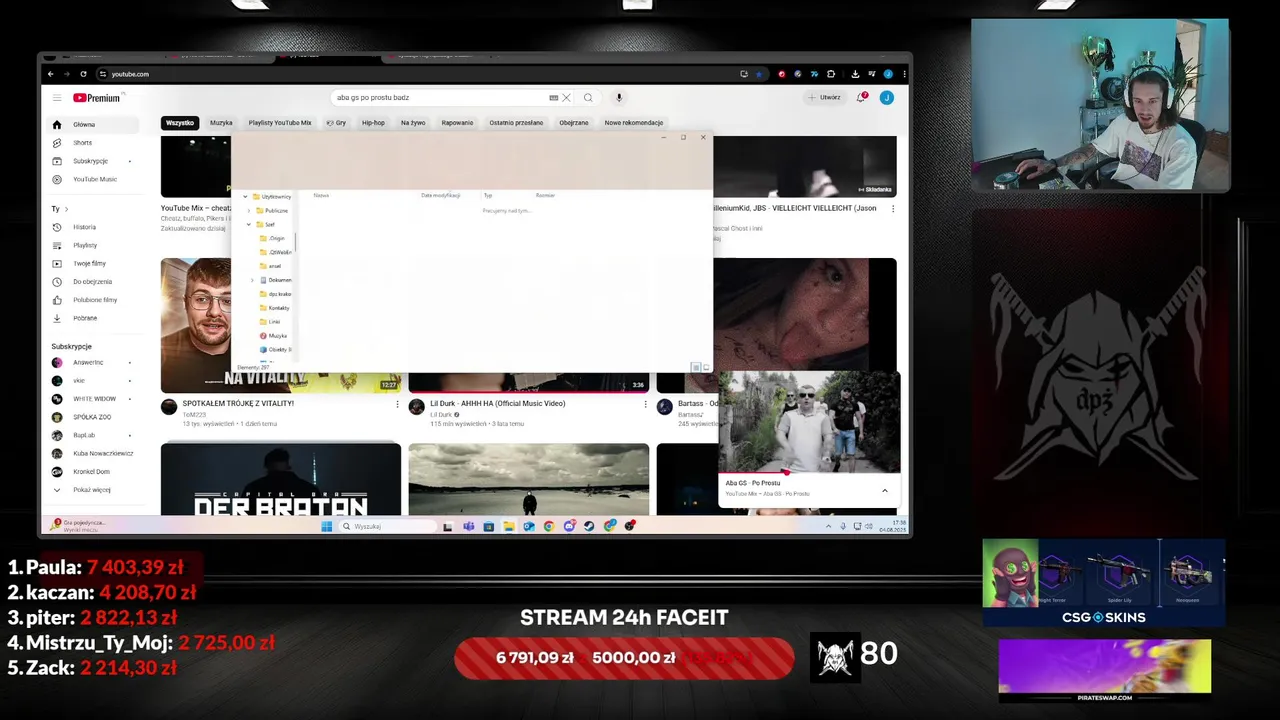Open Kuba Nowaczkiewicz channel subscription
Viewport: 1280px width, 720px height.
point(92,453)
